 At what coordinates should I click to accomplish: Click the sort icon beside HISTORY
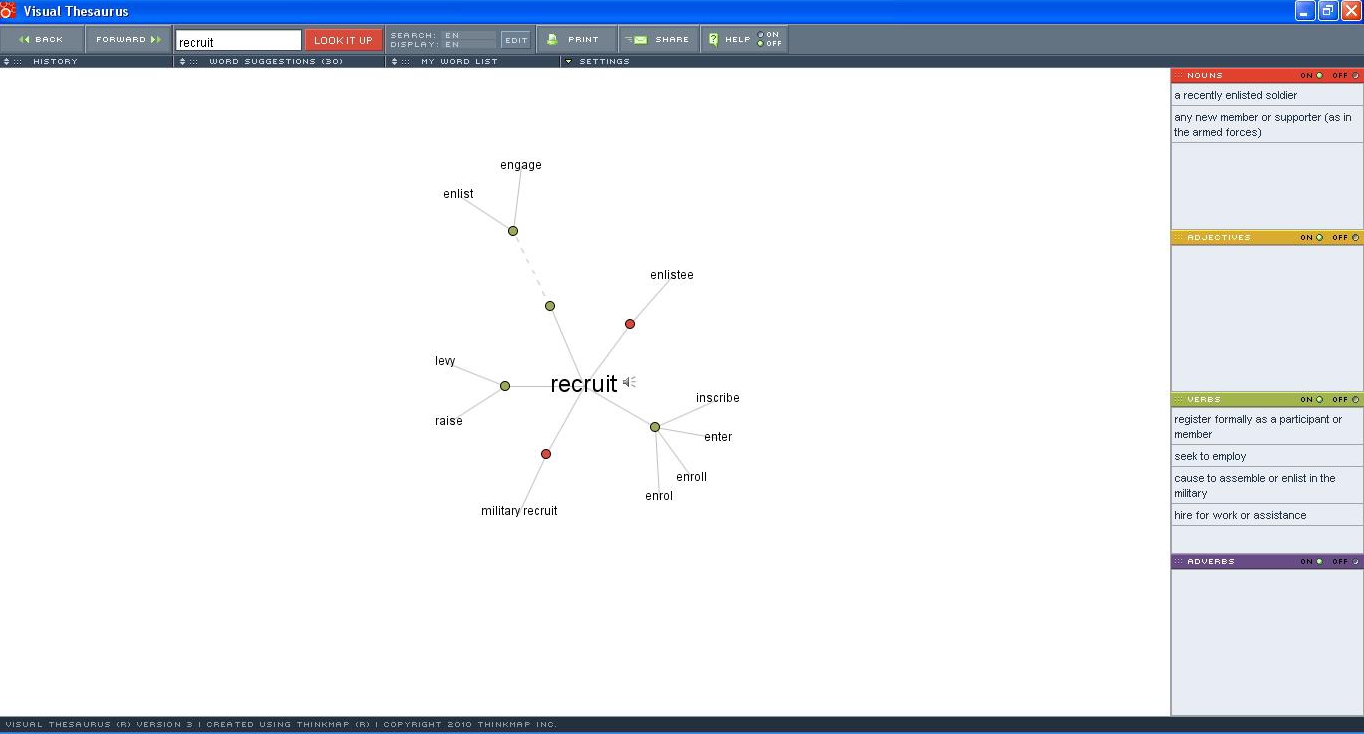[x=7, y=61]
